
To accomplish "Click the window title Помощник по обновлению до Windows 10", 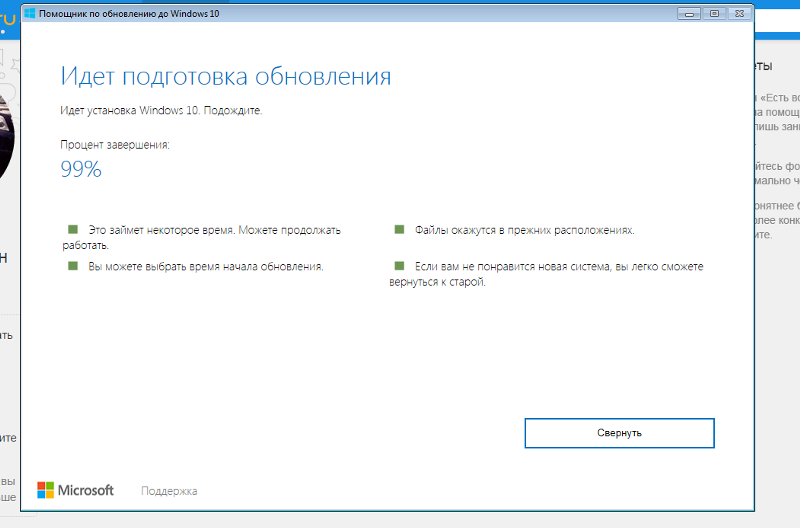I will (x=129, y=14).
